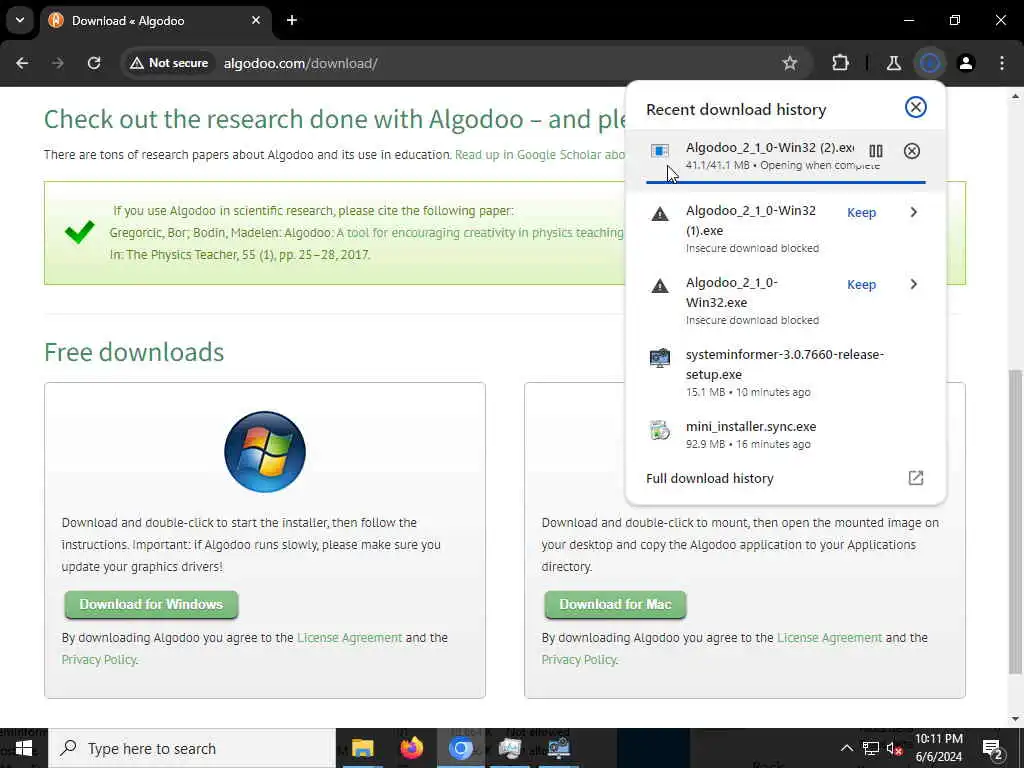Open Full download history
The height and width of the screenshot is (768, 1024).
tap(786, 479)
